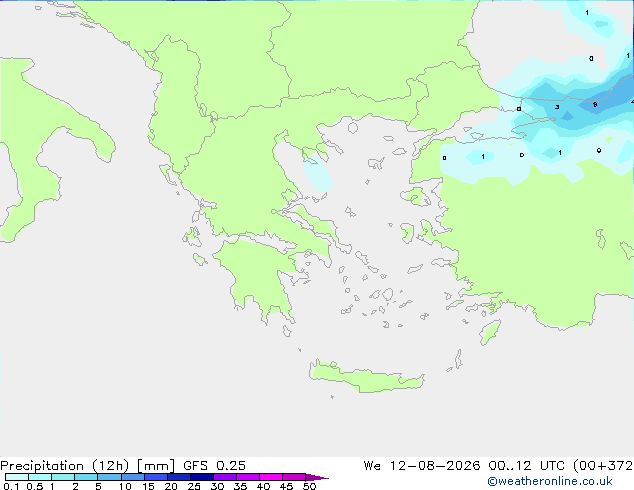Click the 'Precipitation (12h) [mm]' title text
Image resolution: width=634 pixels, height=490 pixels.
[88, 466]
